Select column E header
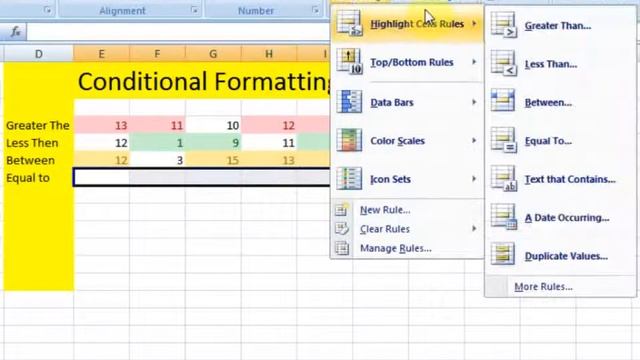The image size is (640, 360). click(101, 53)
